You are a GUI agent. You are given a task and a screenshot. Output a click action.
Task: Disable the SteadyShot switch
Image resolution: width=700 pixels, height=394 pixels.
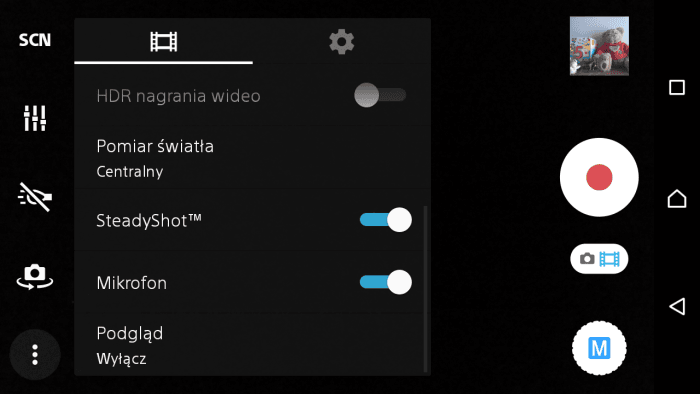tap(386, 220)
